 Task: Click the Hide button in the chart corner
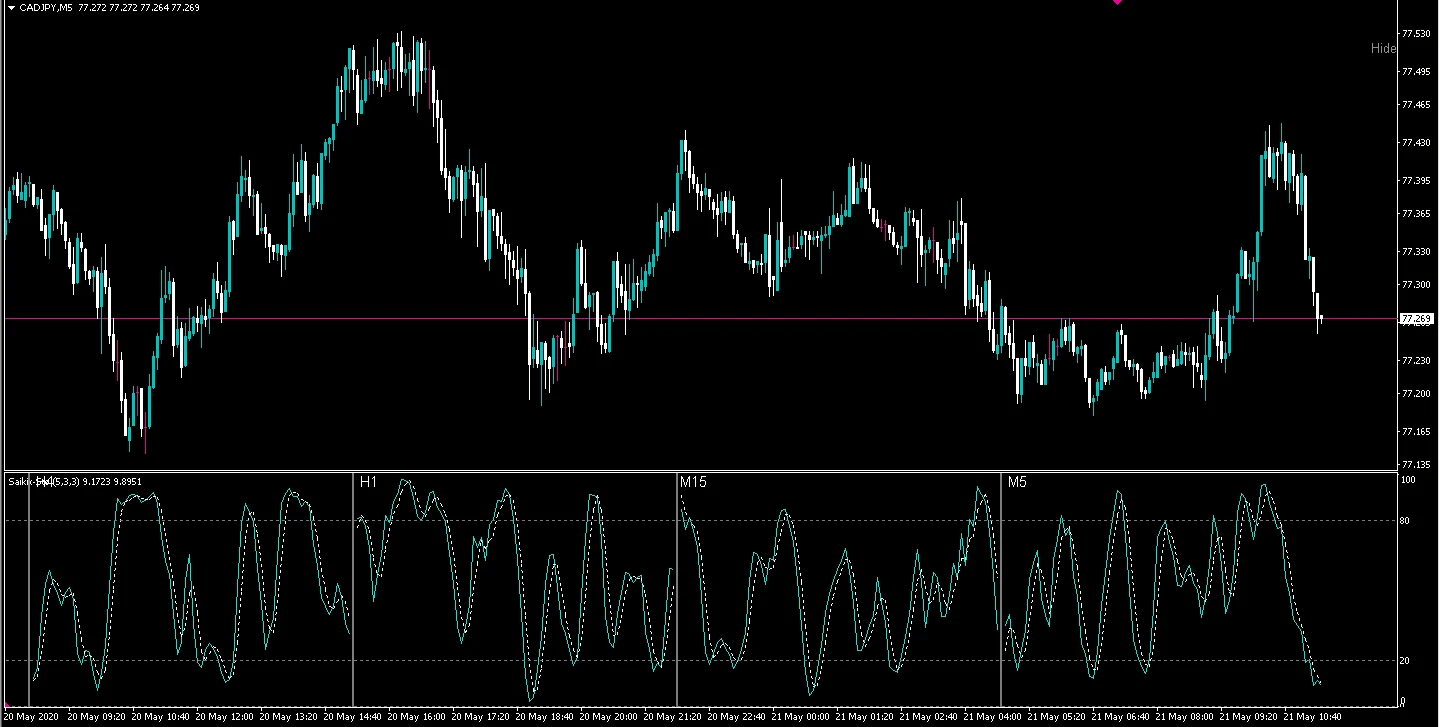click(1383, 48)
